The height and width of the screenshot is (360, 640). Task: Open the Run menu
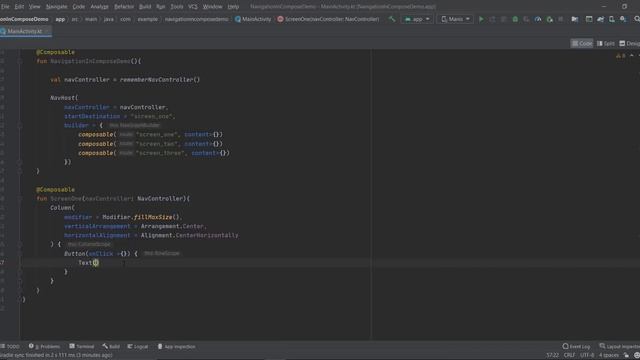tap(160, 7)
